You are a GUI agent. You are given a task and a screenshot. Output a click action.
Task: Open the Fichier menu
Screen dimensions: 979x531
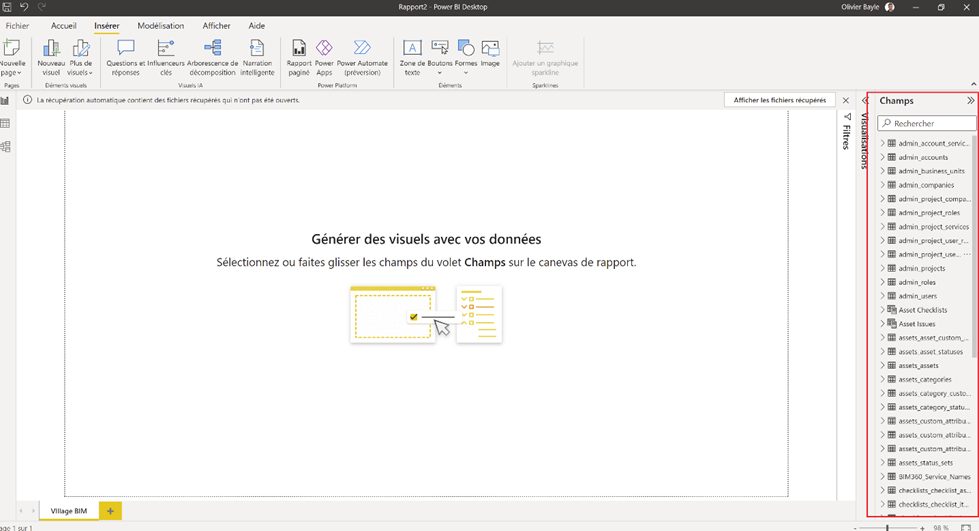(17, 26)
